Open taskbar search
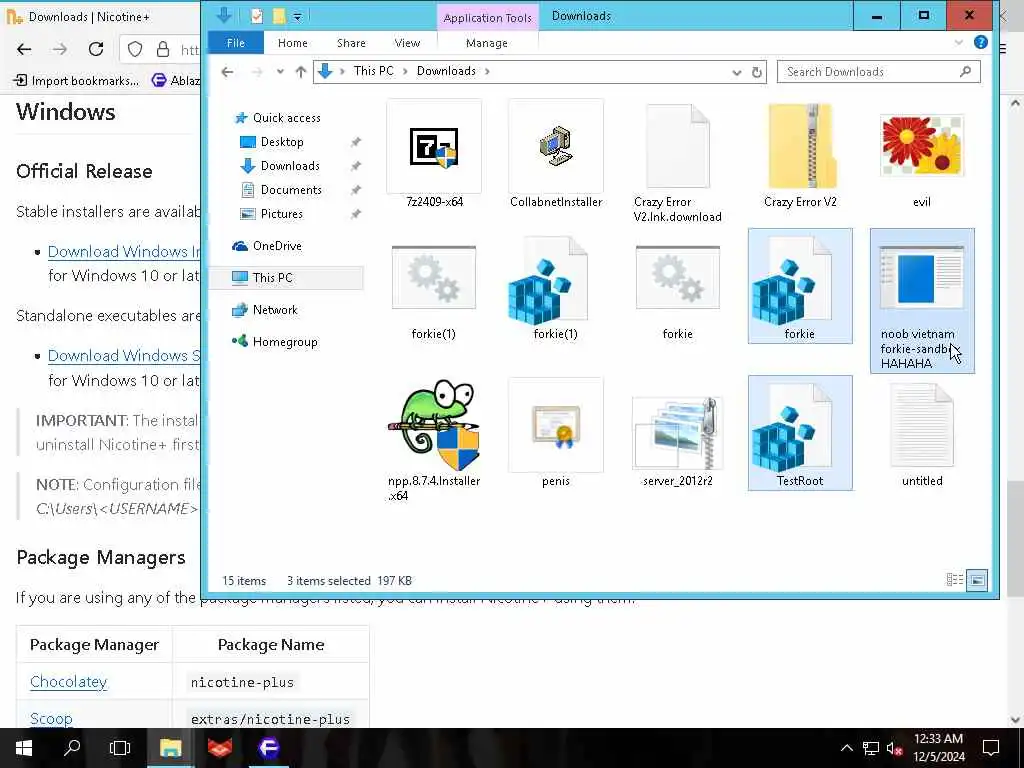The image size is (1024, 768). click(x=72, y=748)
